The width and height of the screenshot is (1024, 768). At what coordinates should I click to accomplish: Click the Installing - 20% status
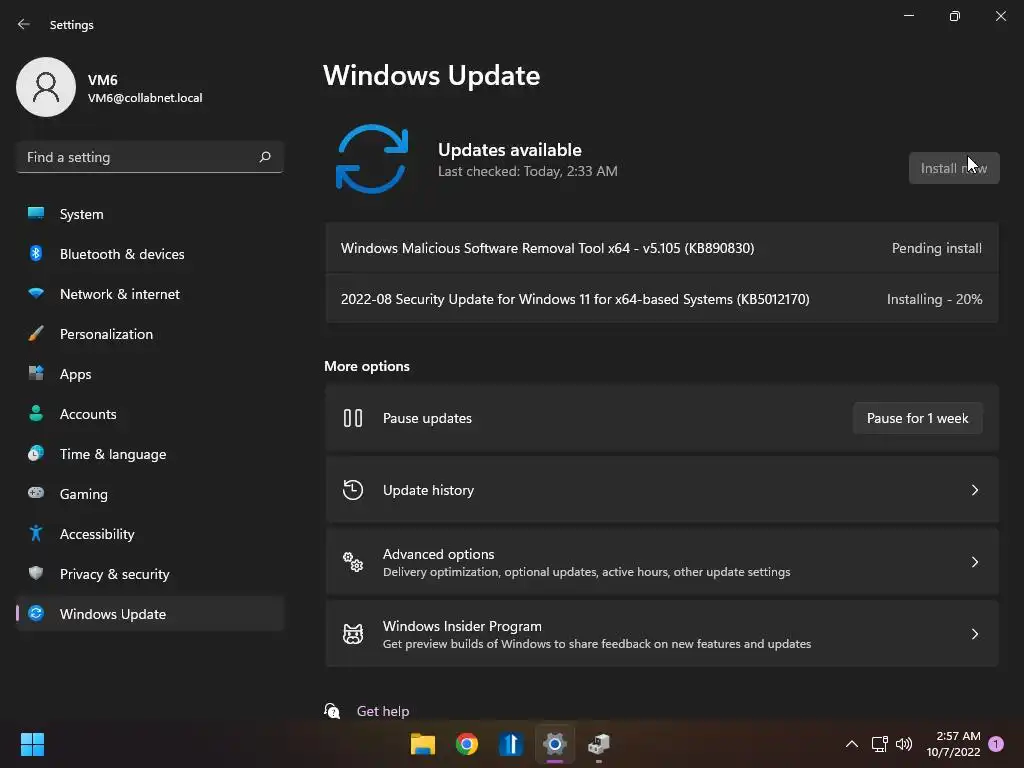pos(934,299)
